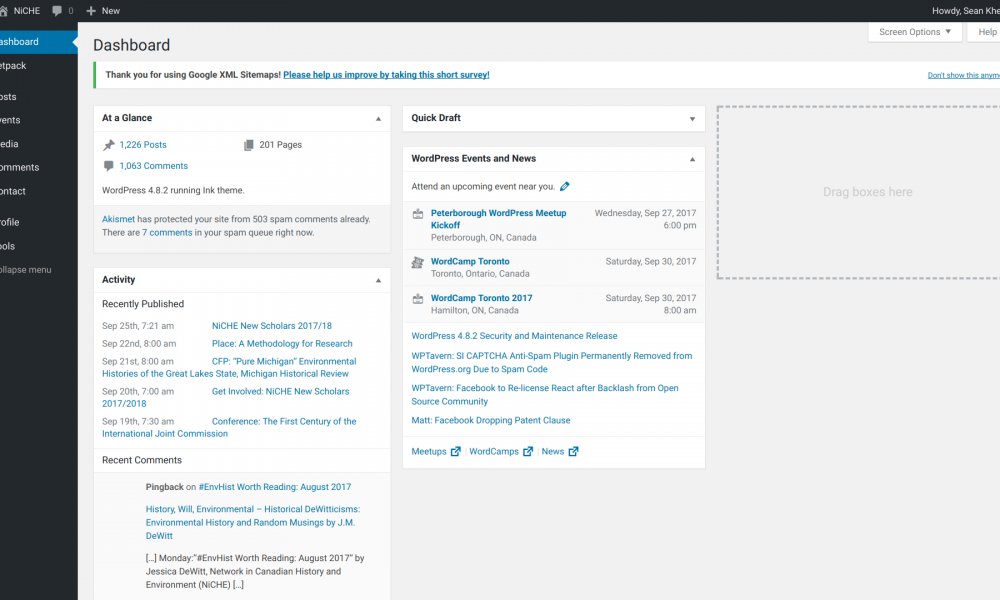This screenshot has width=1000, height=600.
Task: Collapse the At a Glance panel
Action: click(x=378, y=118)
